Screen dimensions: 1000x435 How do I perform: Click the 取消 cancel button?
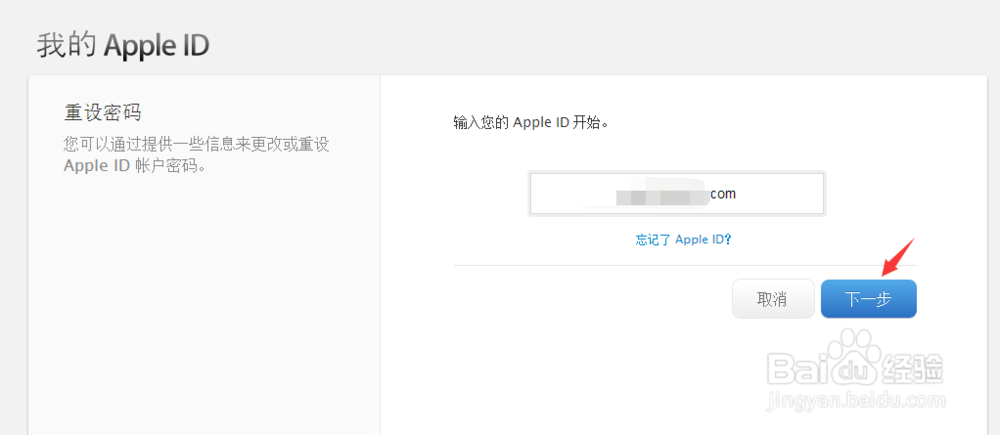pyautogui.click(x=773, y=299)
